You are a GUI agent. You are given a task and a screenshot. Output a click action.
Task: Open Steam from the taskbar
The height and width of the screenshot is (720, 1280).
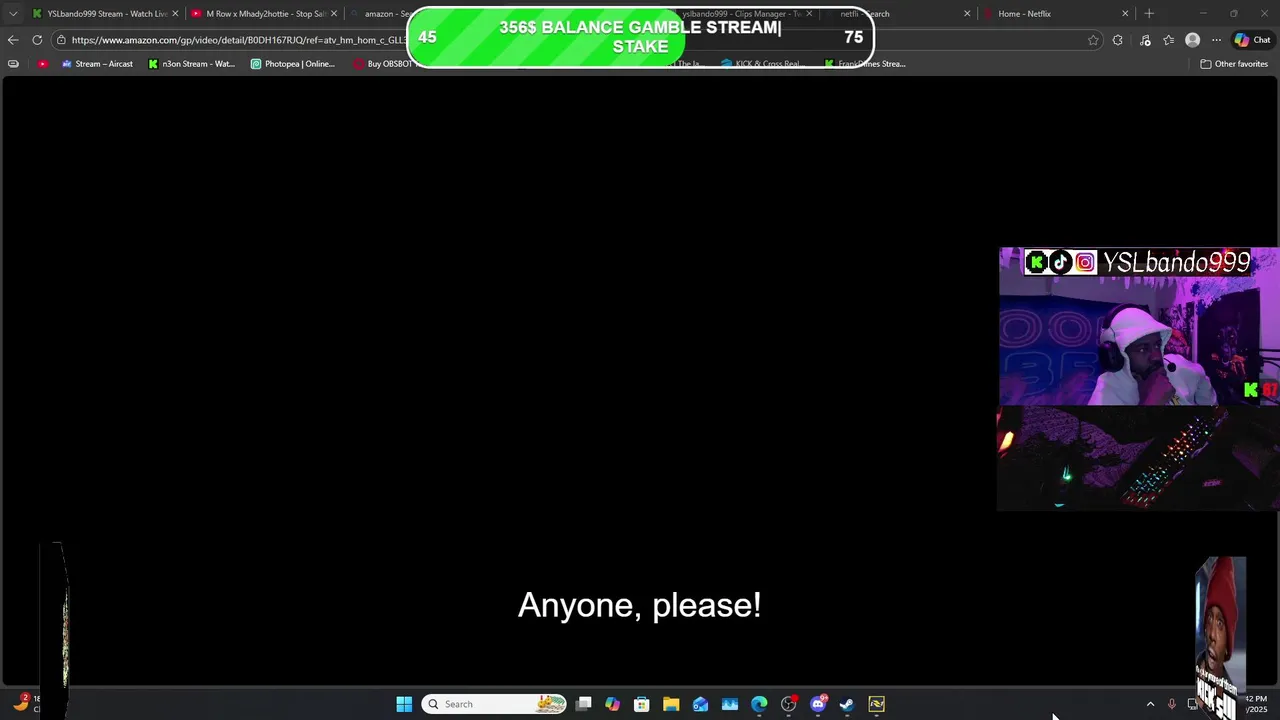click(x=847, y=704)
